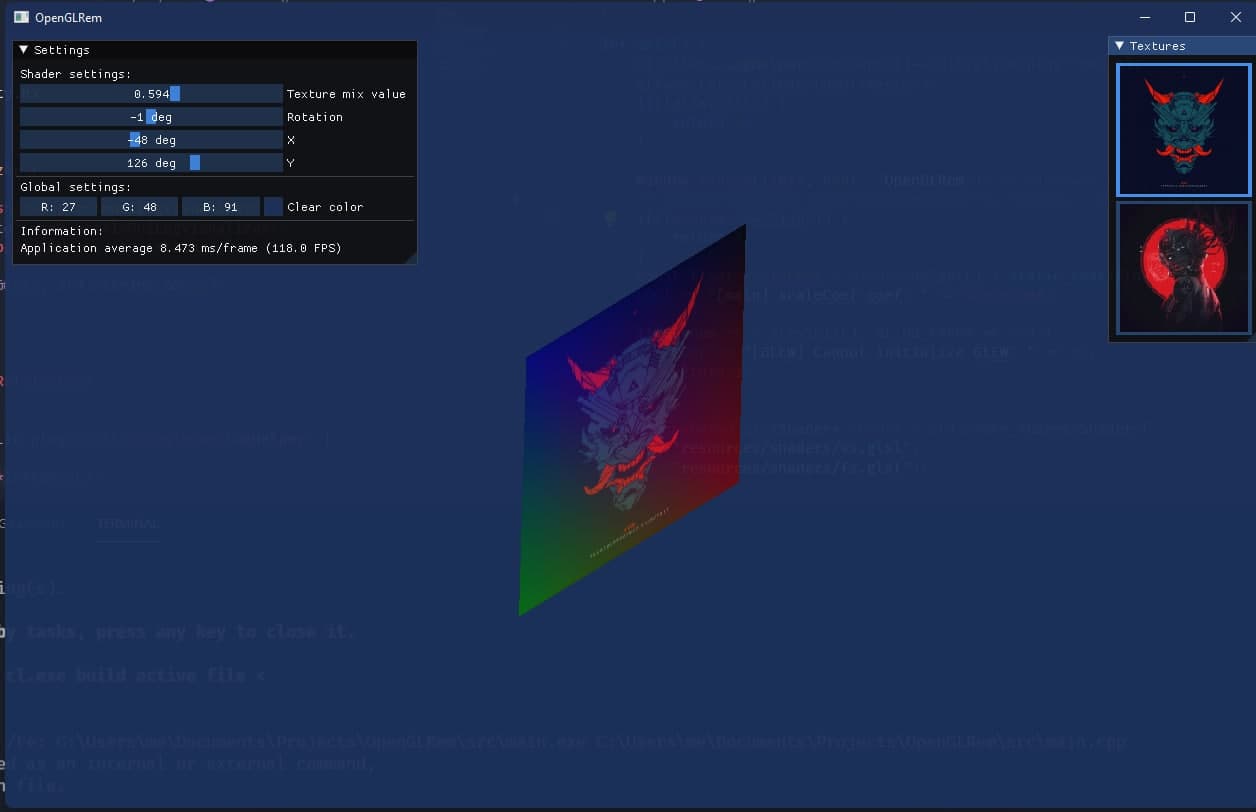Click the B: 91 drag field
Screen dimensions: 1256x812
coord(220,207)
